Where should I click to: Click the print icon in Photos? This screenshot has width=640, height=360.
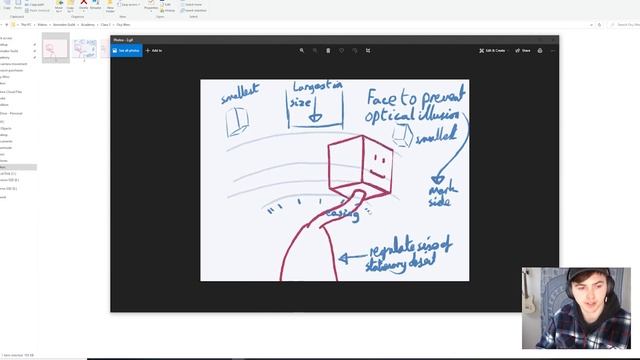tap(540, 51)
